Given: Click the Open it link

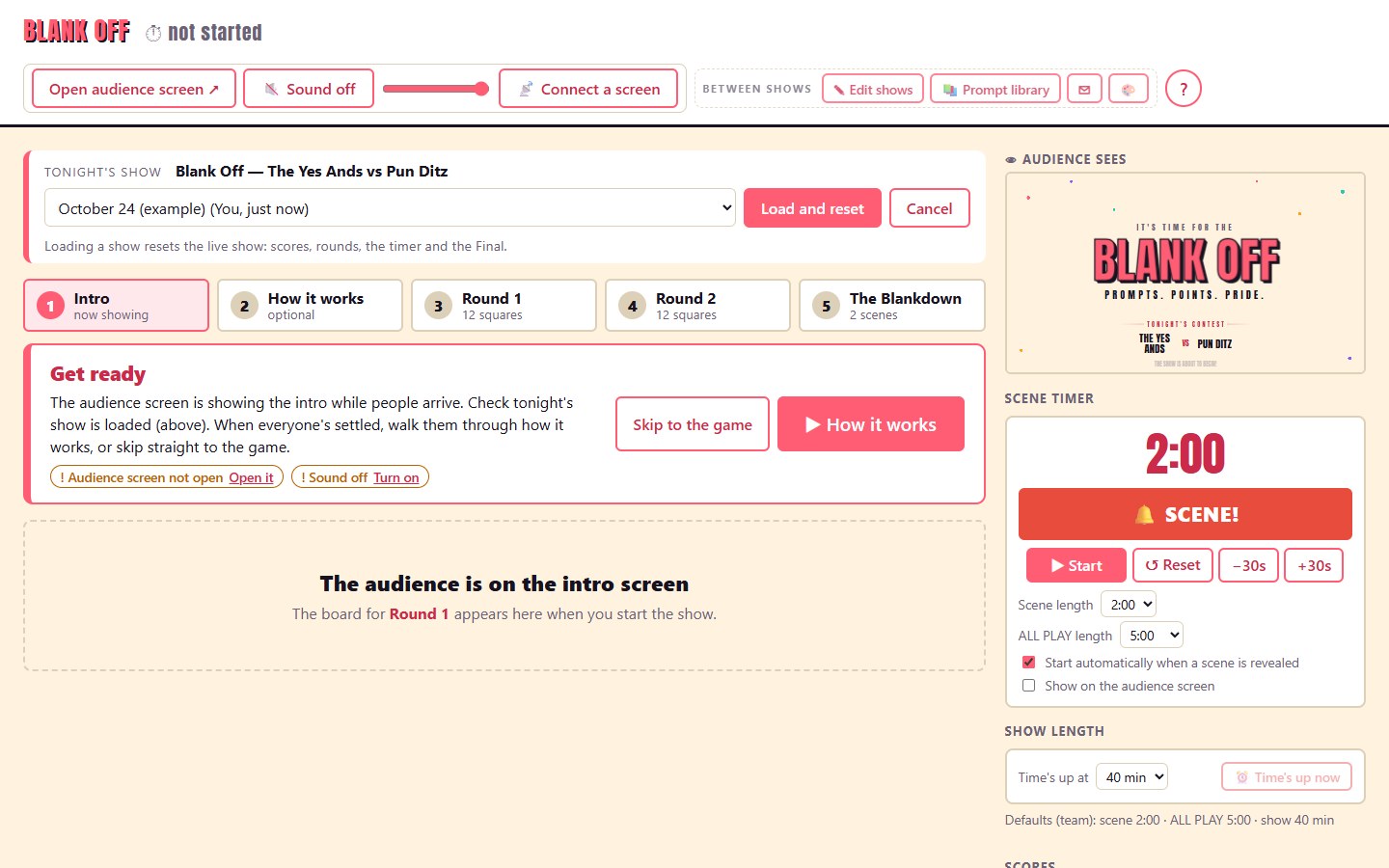Looking at the screenshot, I should tap(251, 477).
